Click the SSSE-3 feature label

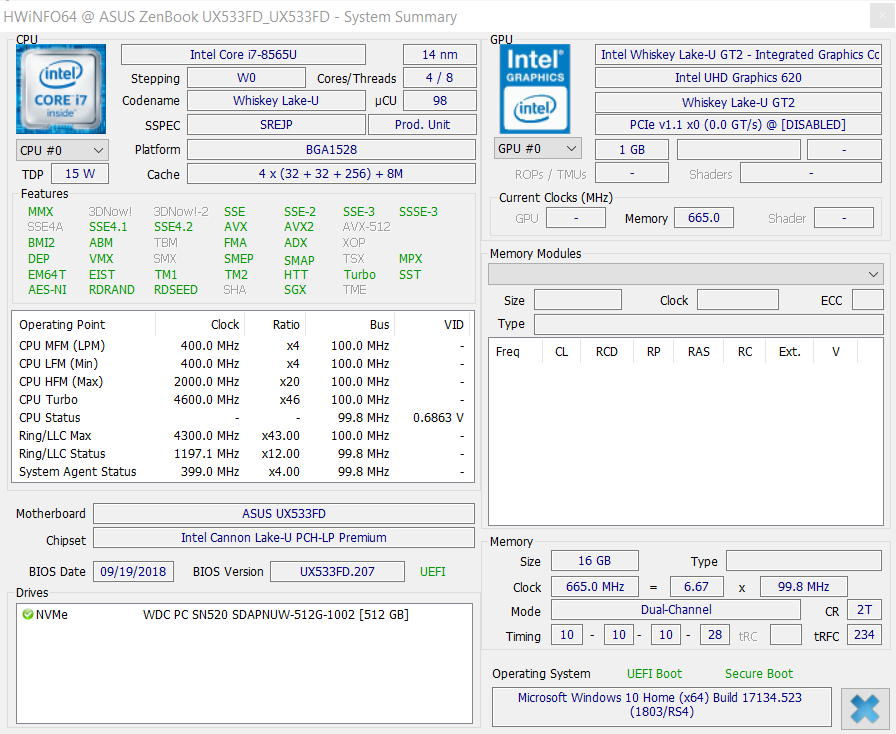(x=418, y=212)
